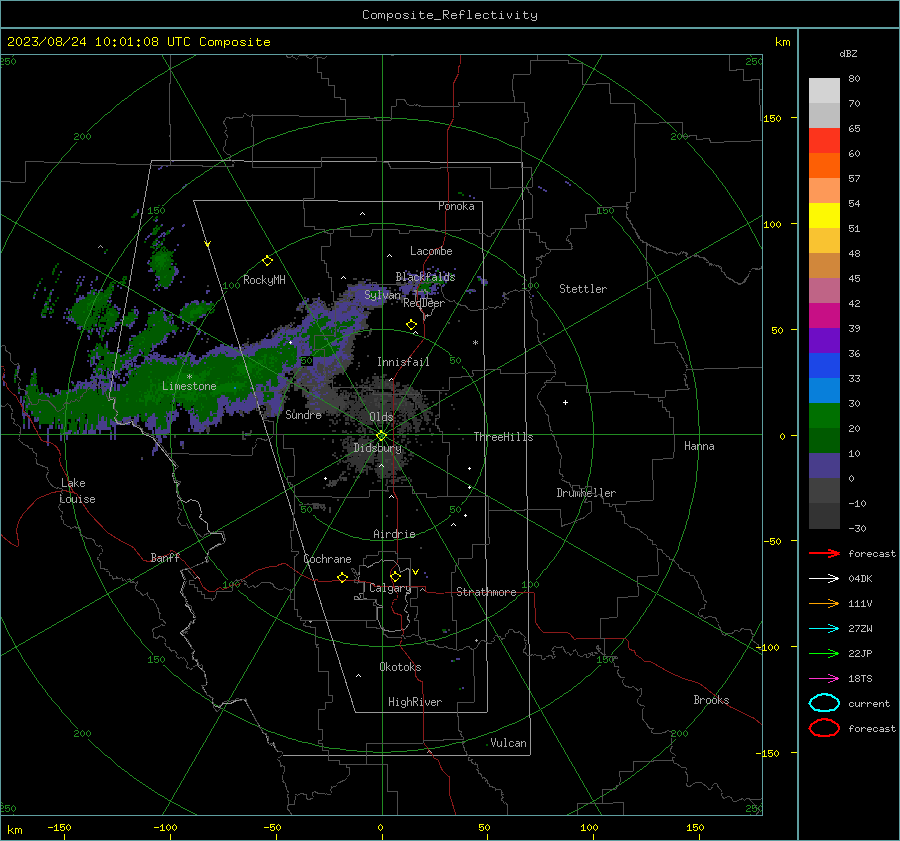Click the dBZ legend heading
The width and height of the screenshot is (900, 841).
848,53
